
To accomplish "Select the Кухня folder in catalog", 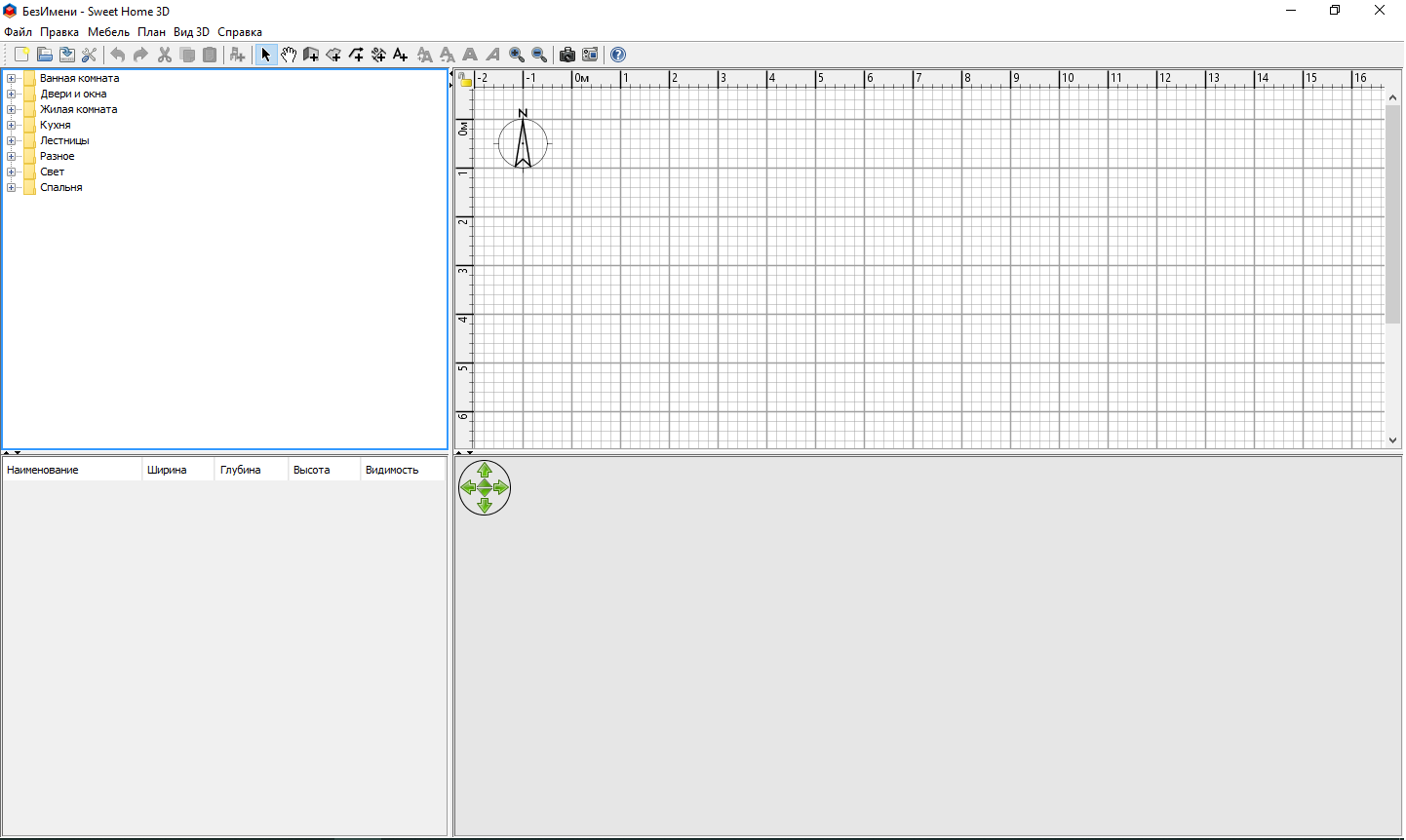I will pos(56,125).
